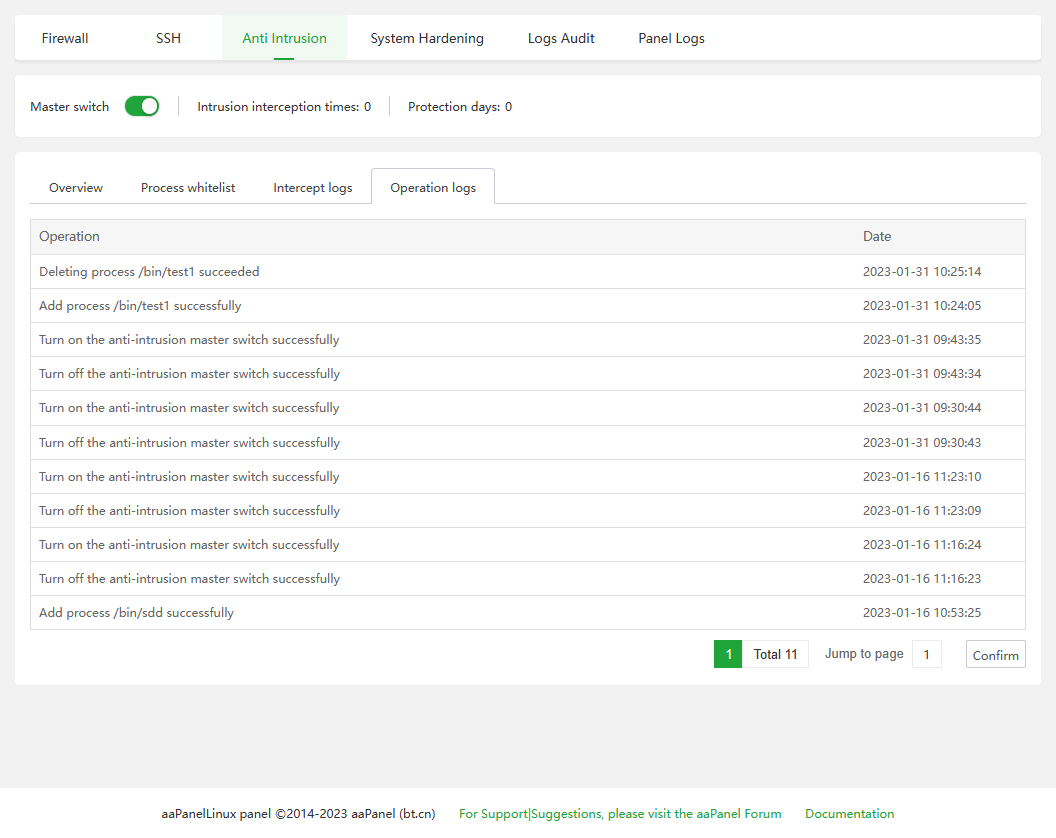Go to System Hardening tab

pos(427,38)
